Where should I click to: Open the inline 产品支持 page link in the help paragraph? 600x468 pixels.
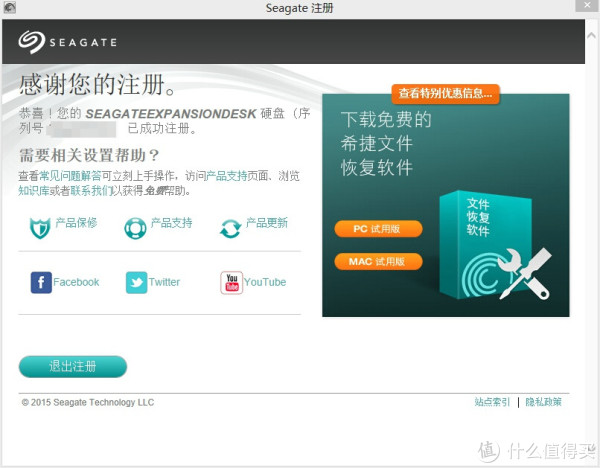tap(227, 176)
